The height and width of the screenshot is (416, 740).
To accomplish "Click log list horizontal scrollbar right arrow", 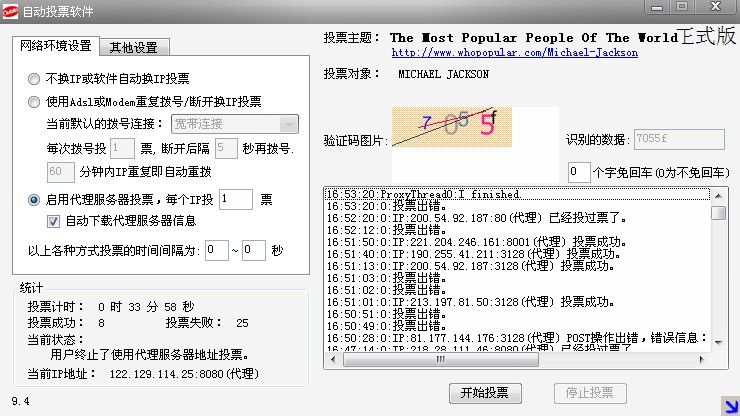I will (x=702, y=360).
